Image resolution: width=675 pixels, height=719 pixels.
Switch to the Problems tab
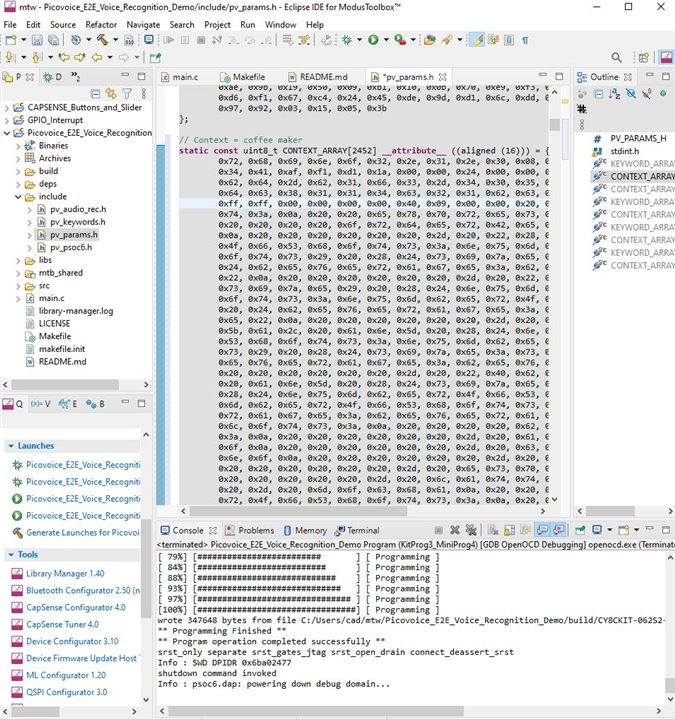(x=255, y=530)
